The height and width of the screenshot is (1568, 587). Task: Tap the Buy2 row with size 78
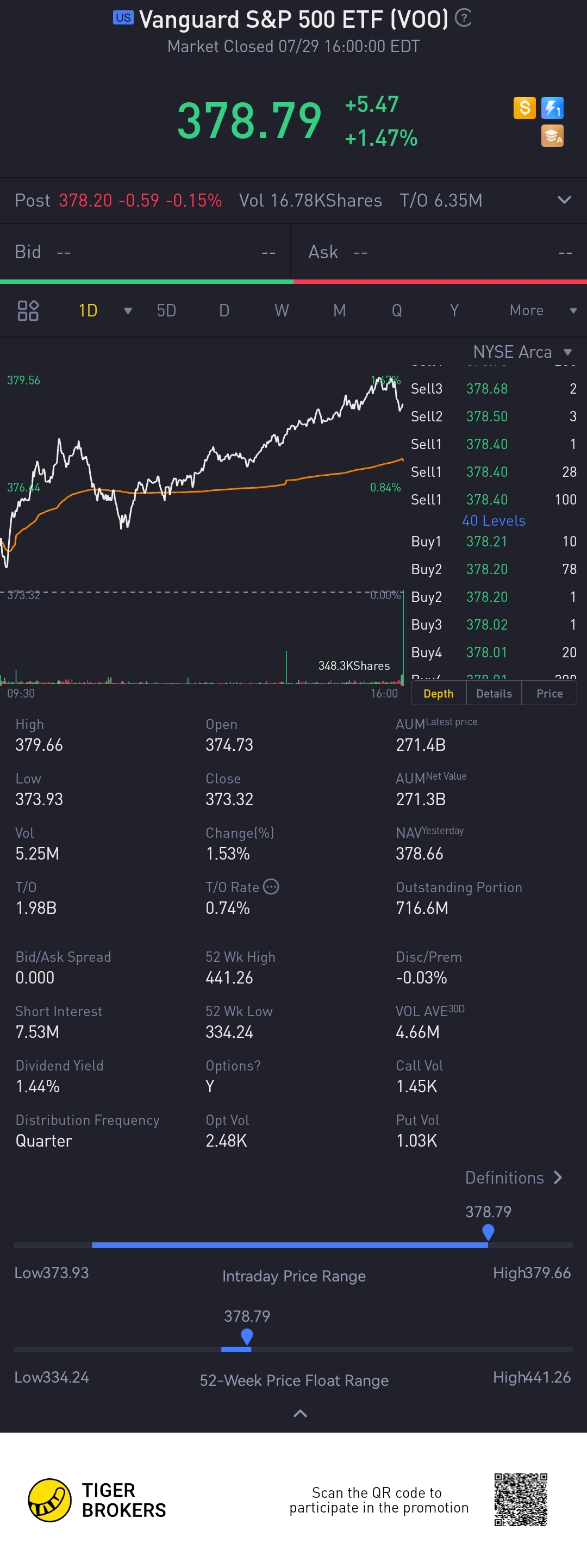pyautogui.click(x=494, y=569)
